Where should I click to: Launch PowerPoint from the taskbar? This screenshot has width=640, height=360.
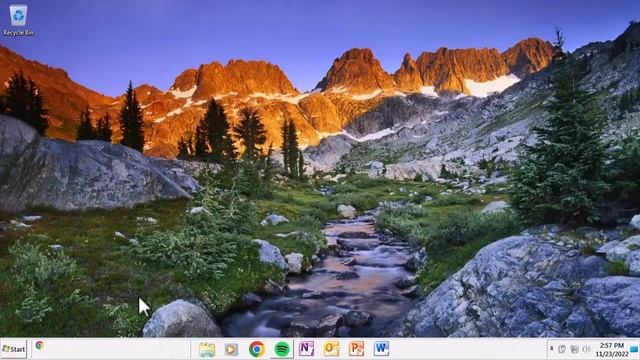(356, 349)
